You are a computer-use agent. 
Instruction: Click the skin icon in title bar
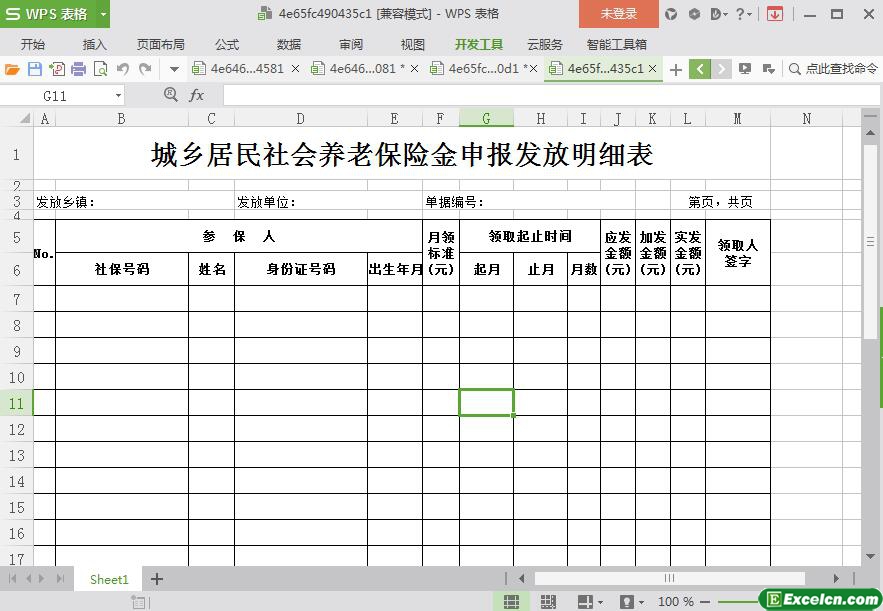(671, 14)
